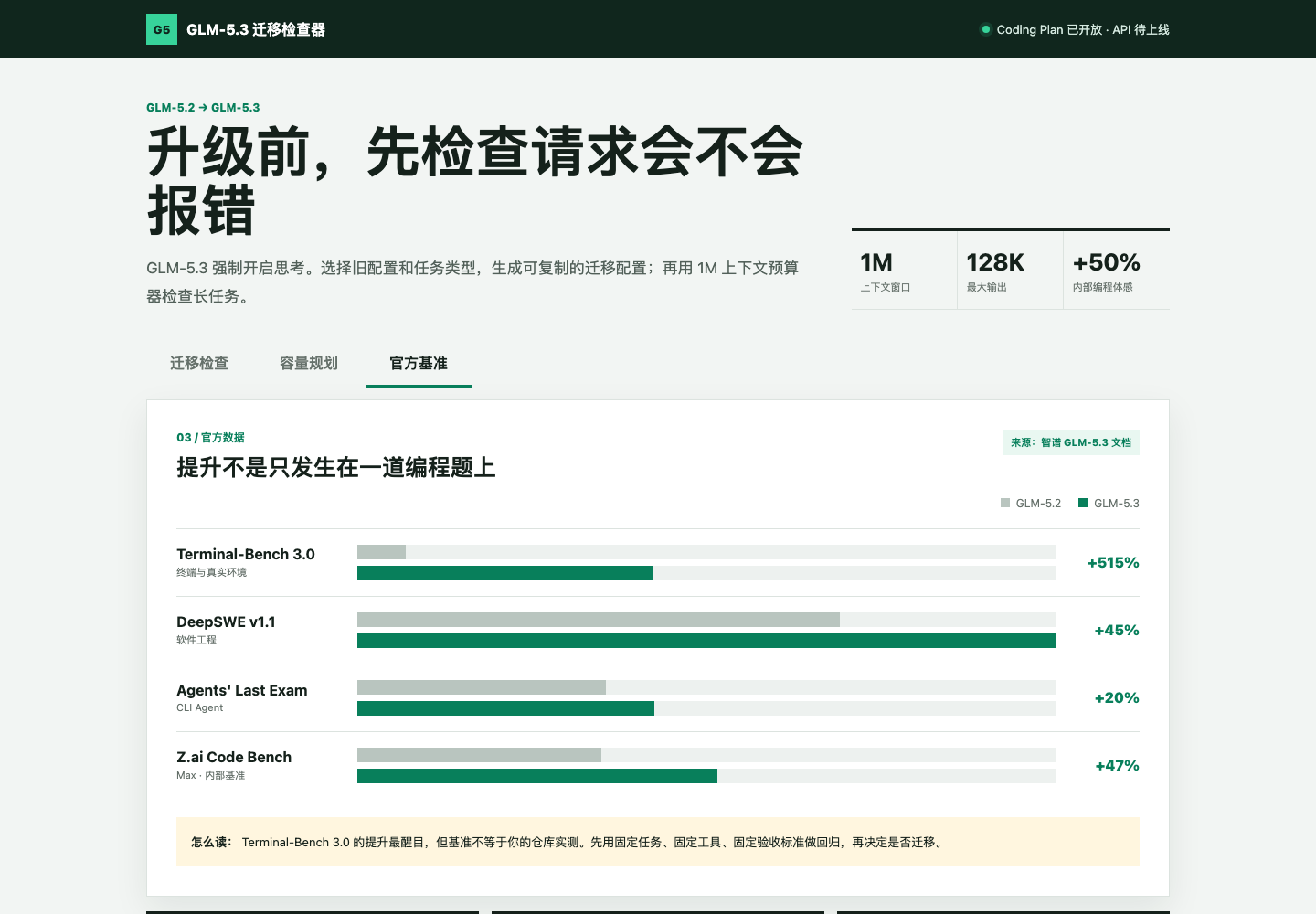Image resolution: width=1316 pixels, height=914 pixels.
Task: Click the gray GLM-5.2 bar for Z.ai Code Bench
Action: pos(479,755)
